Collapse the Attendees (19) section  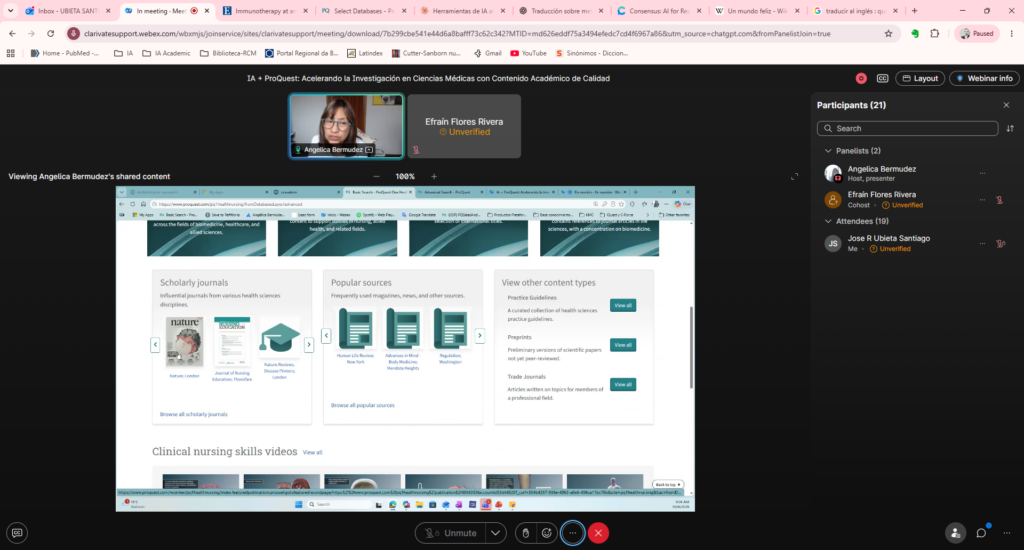tap(828, 221)
